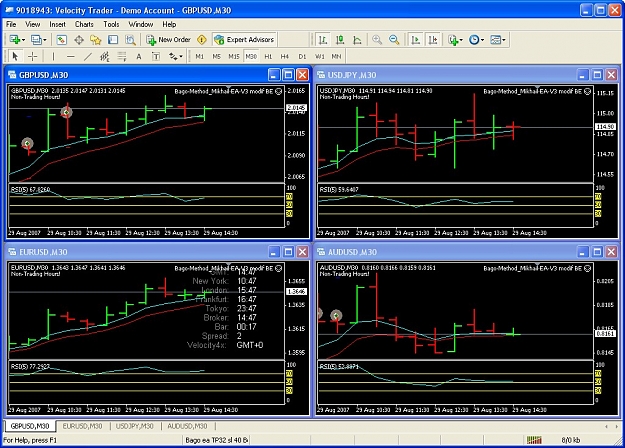Open the Window menu

(141, 24)
